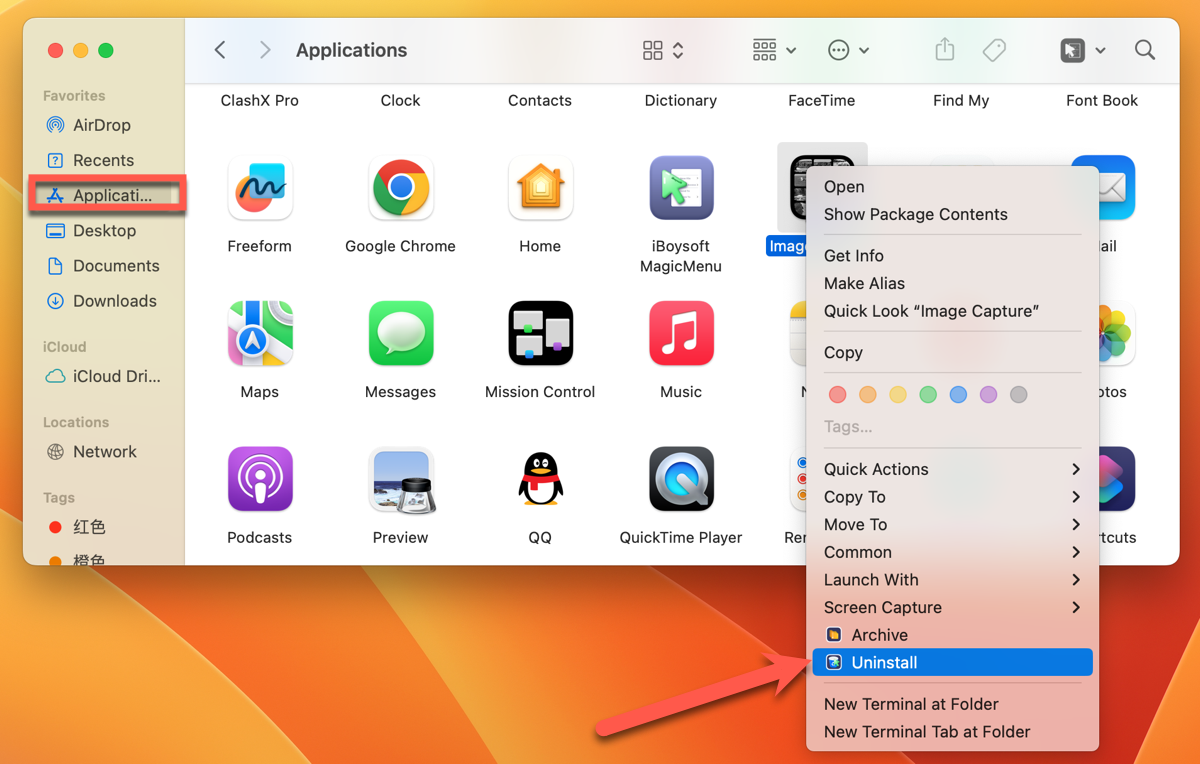Open the ellipsis action menu dropdown
Viewport: 1200px width, 764px height.
[x=848, y=50]
